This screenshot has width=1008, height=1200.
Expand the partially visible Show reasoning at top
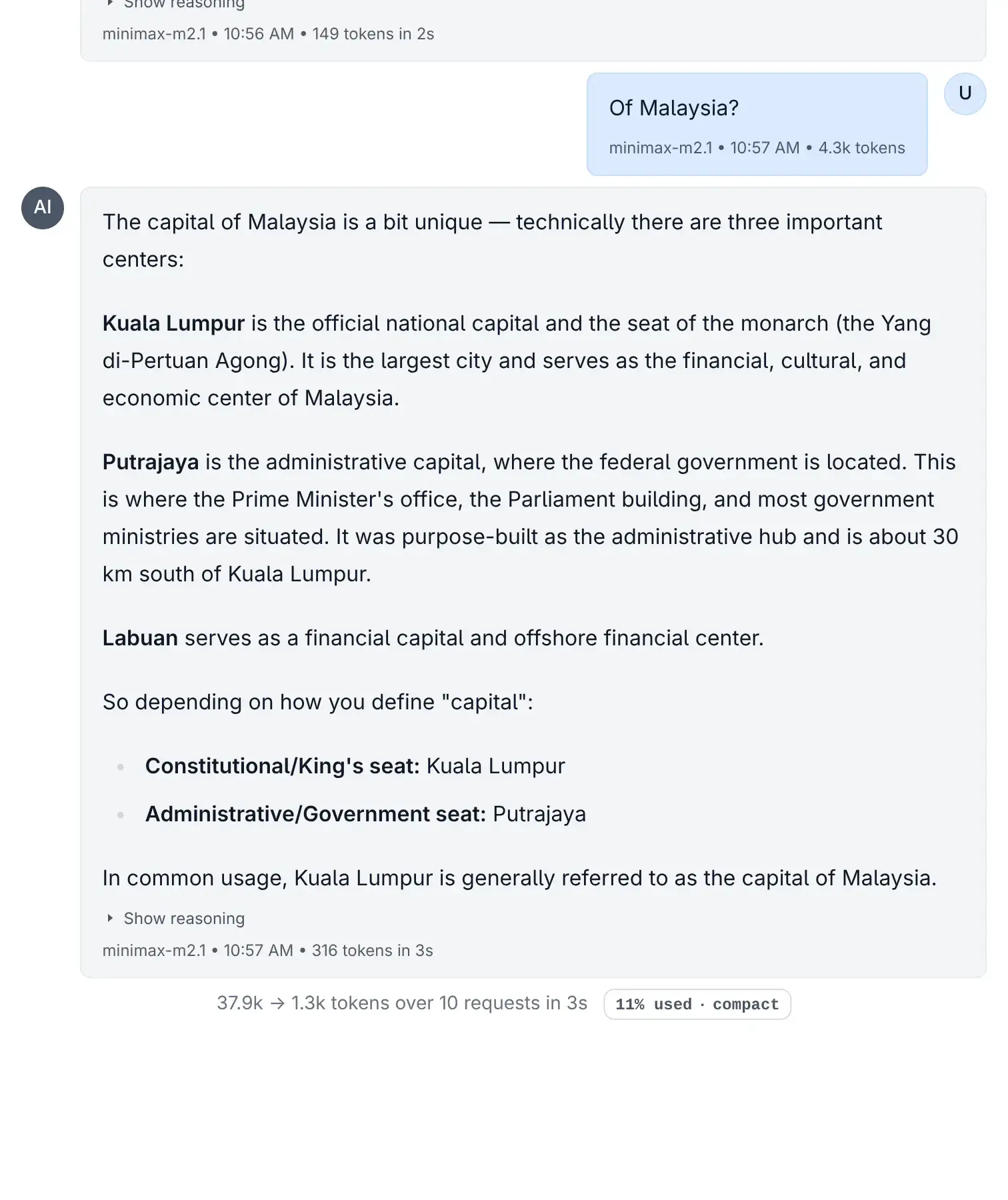[x=183, y=5]
